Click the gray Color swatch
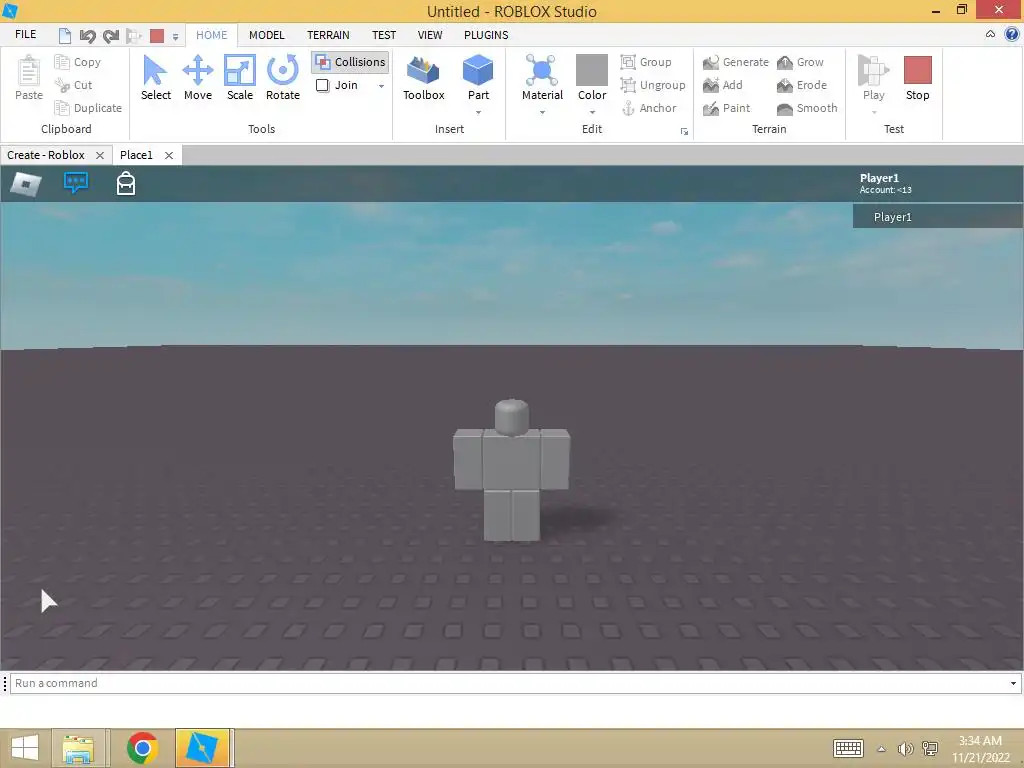 pos(592,69)
